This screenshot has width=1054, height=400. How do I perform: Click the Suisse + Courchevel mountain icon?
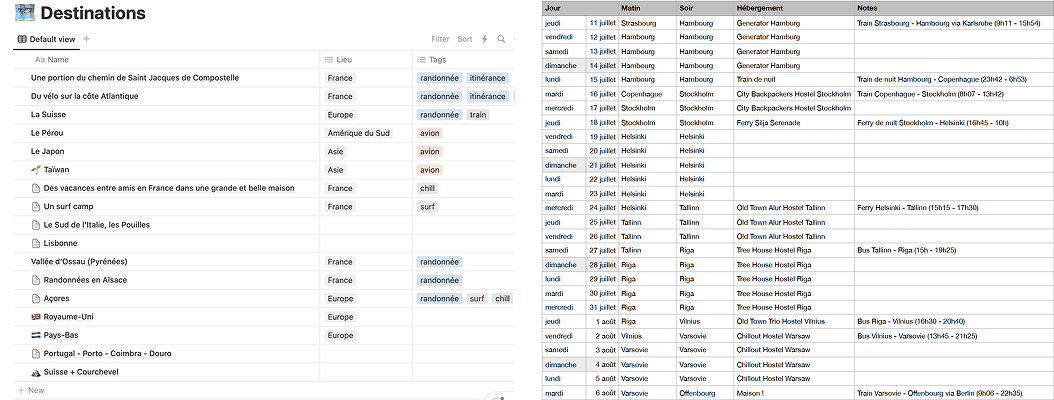point(36,372)
